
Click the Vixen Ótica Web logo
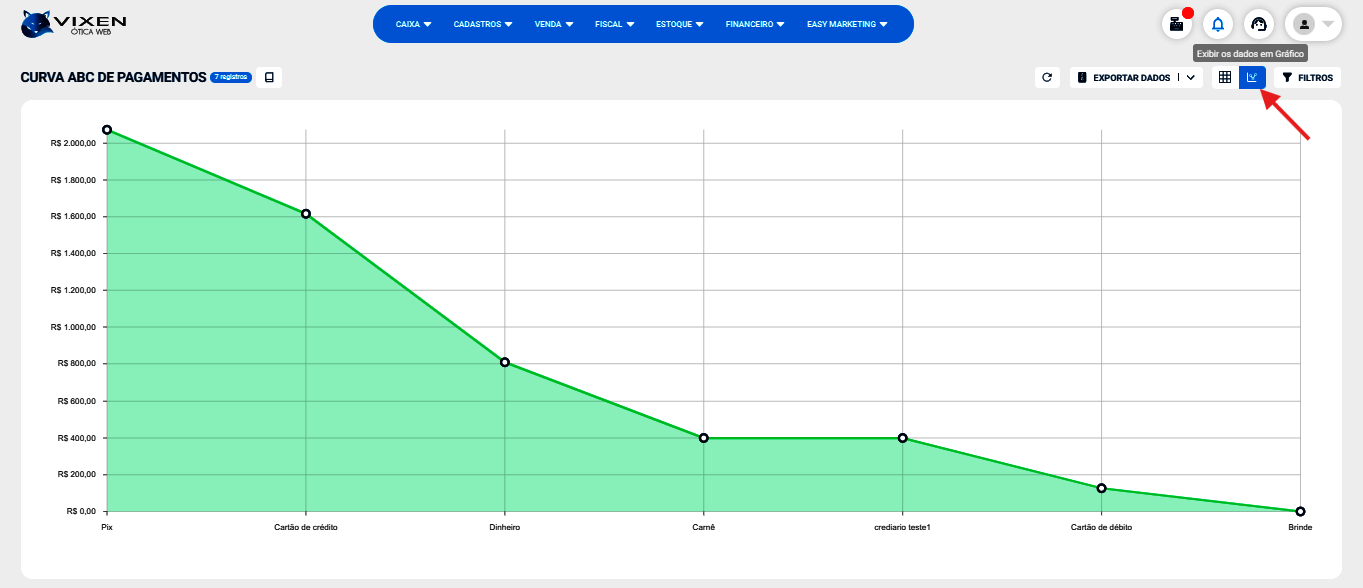pyautogui.click(x=74, y=24)
